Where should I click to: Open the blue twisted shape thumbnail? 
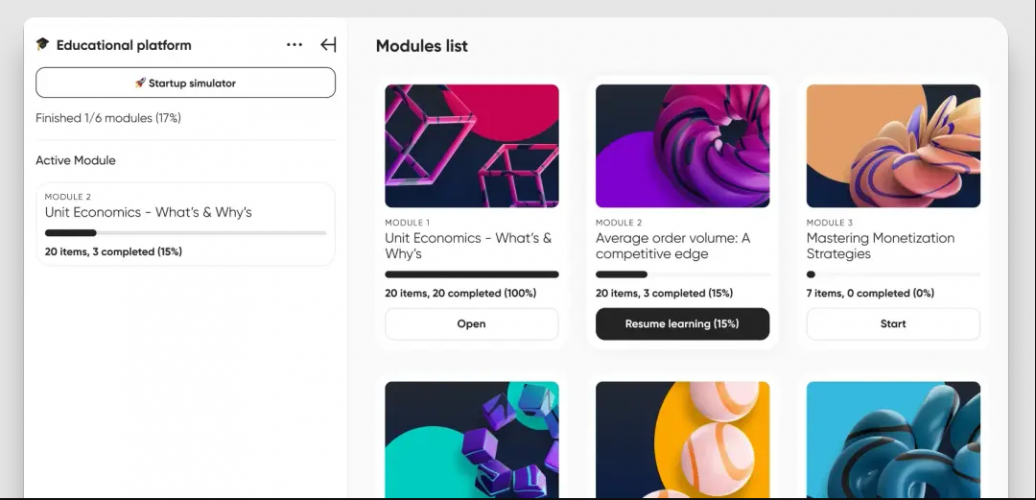tap(893, 439)
